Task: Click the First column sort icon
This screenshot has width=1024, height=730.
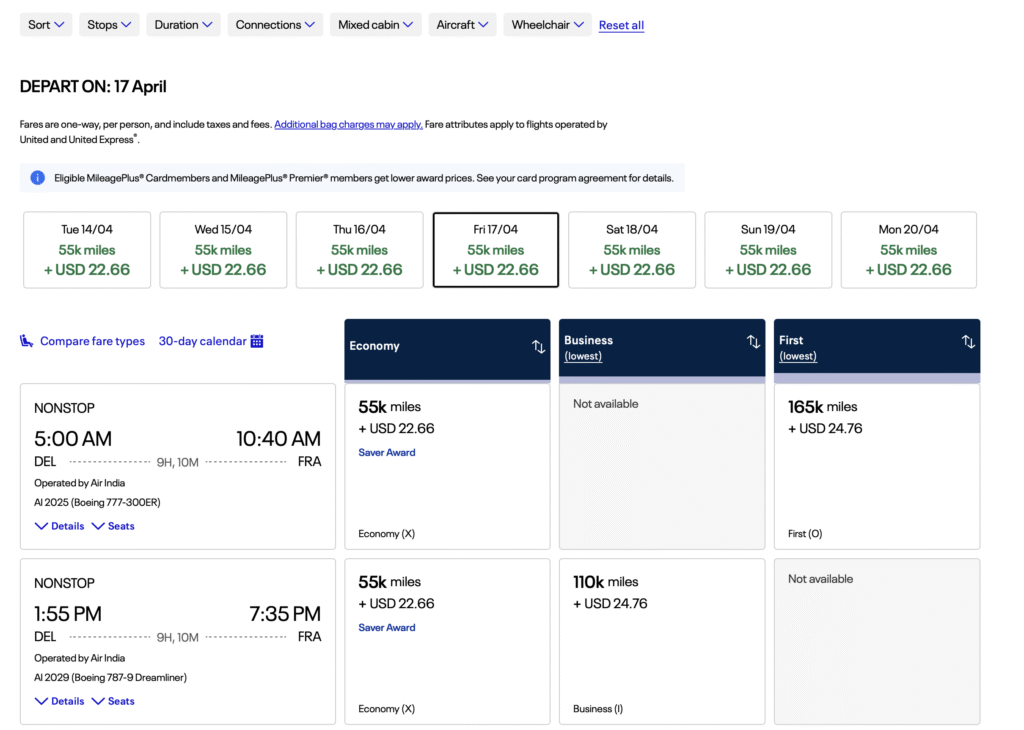Action: [x=968, y=343]
